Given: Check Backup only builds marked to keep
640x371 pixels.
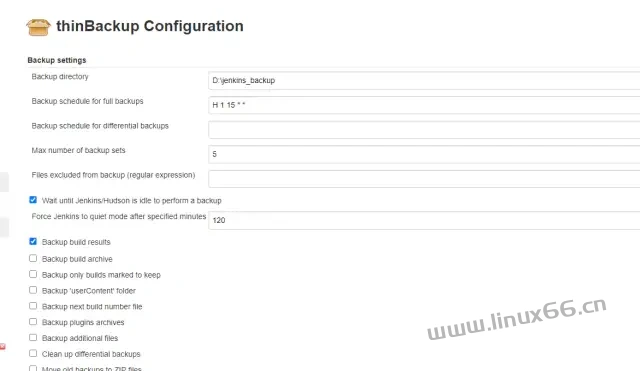Looking at the screenshot, I should click(x=33, y=274).
